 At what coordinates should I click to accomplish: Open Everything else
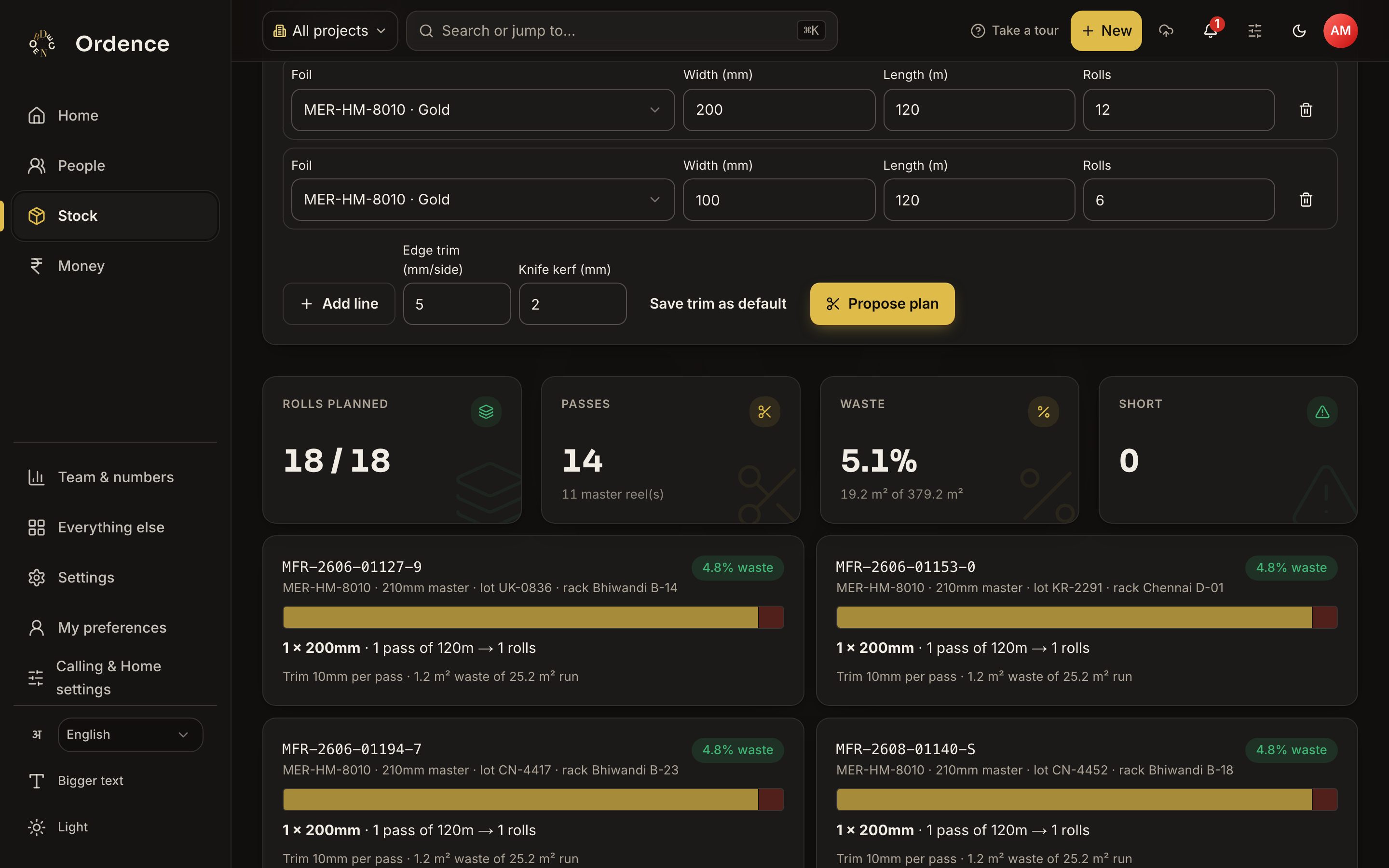pos(115,527)
